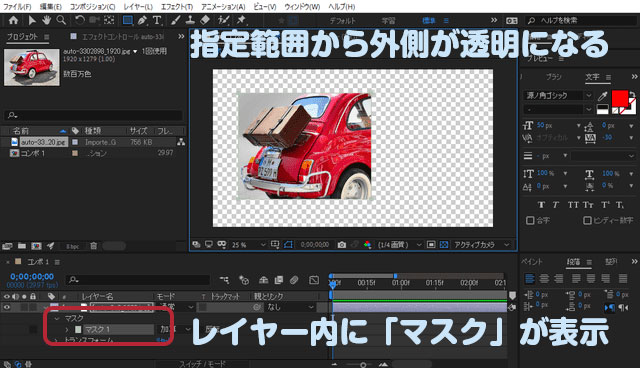
Task: Toggle faux bold T button
Action: 541,204
